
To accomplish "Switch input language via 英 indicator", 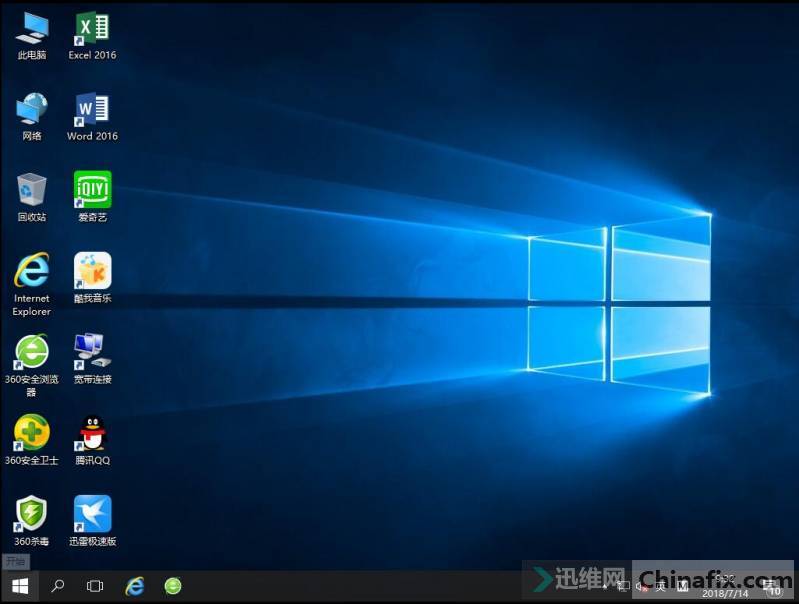I will 660,587.
